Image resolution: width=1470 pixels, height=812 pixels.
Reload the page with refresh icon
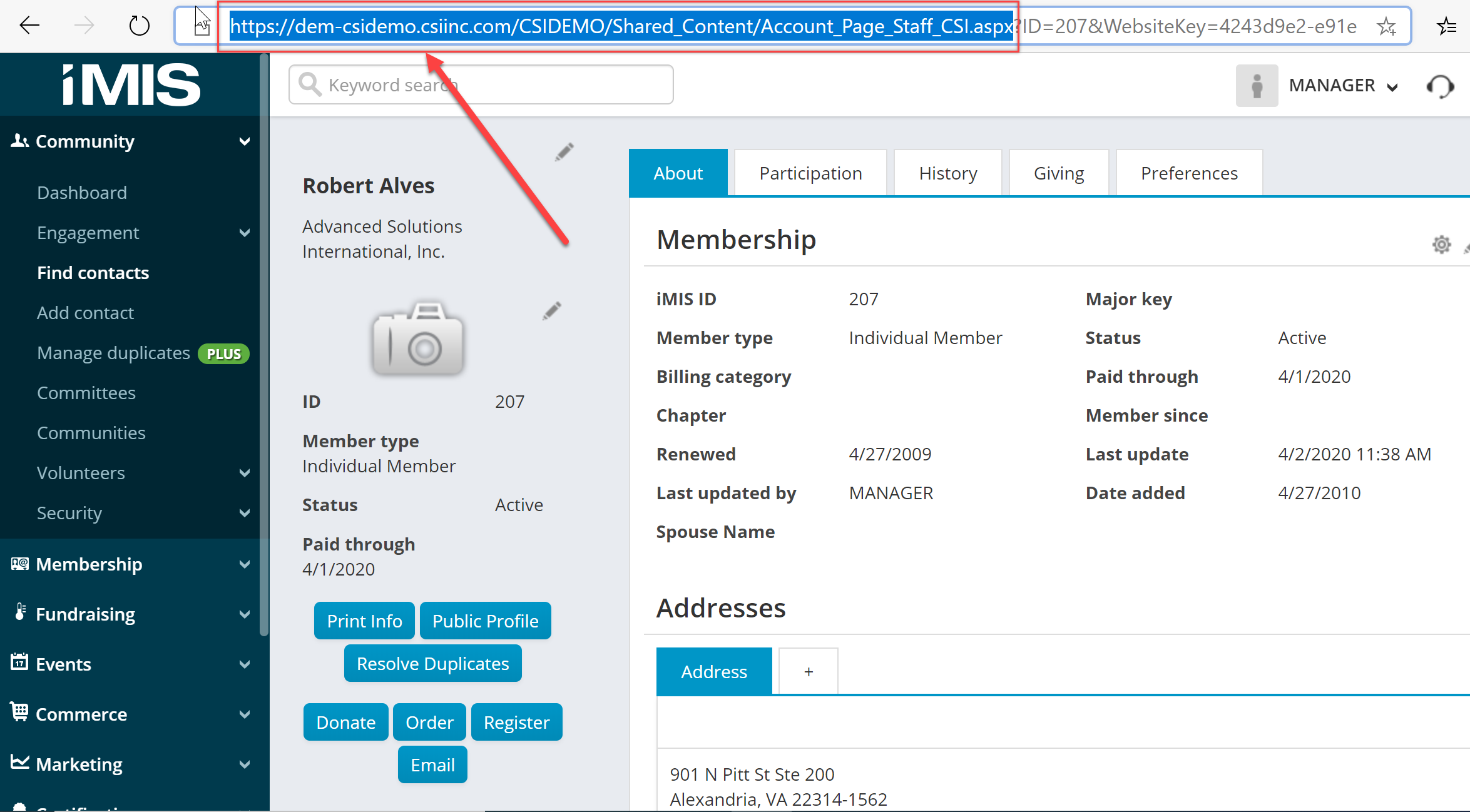139,25
